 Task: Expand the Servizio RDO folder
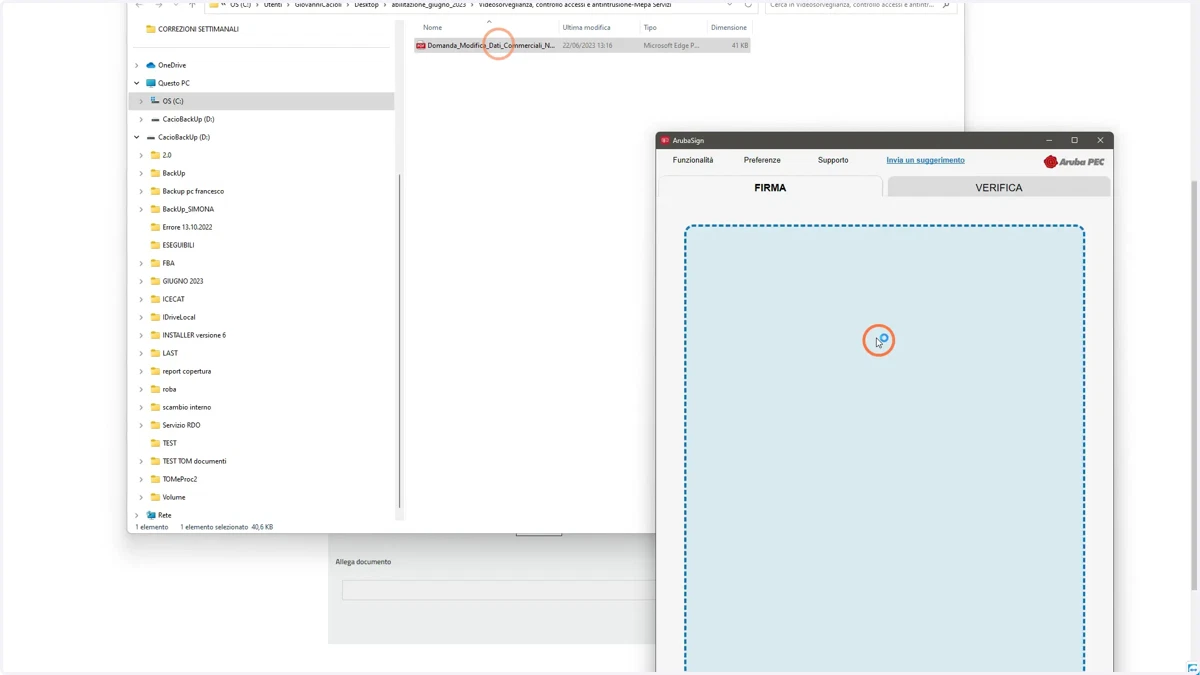pyautogui.click(x=141, y=425)
